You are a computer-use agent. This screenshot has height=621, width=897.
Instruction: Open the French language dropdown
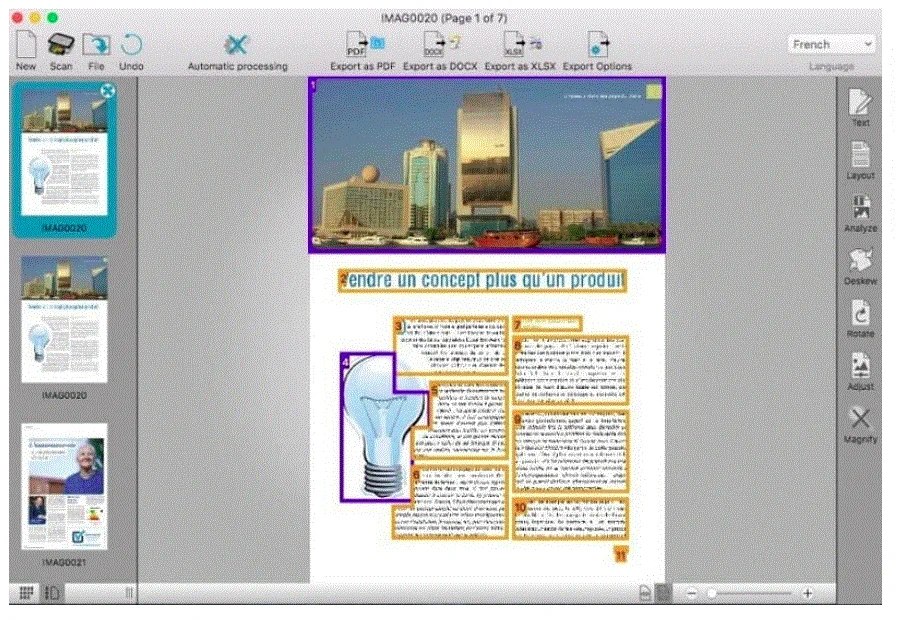831,44
